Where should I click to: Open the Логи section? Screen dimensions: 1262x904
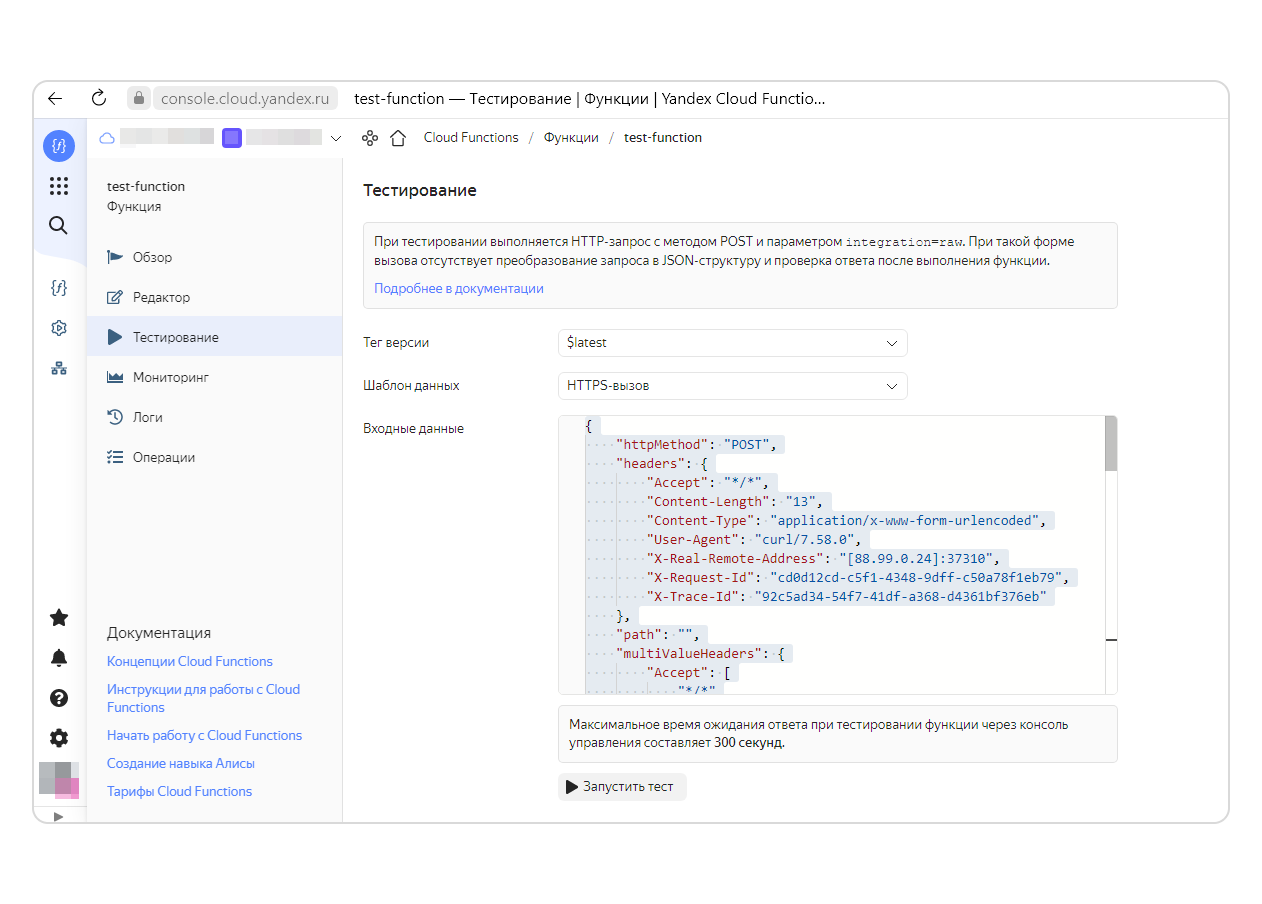pos(214,417)
